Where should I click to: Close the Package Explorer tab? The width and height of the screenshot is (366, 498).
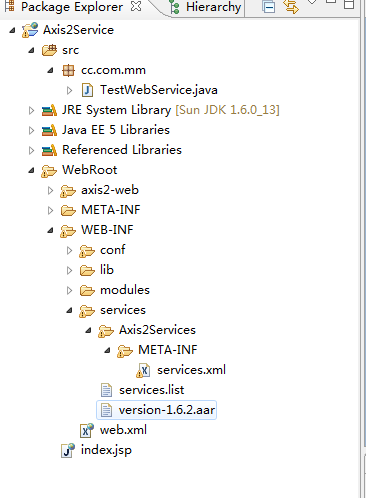click(x=136, y=6)
